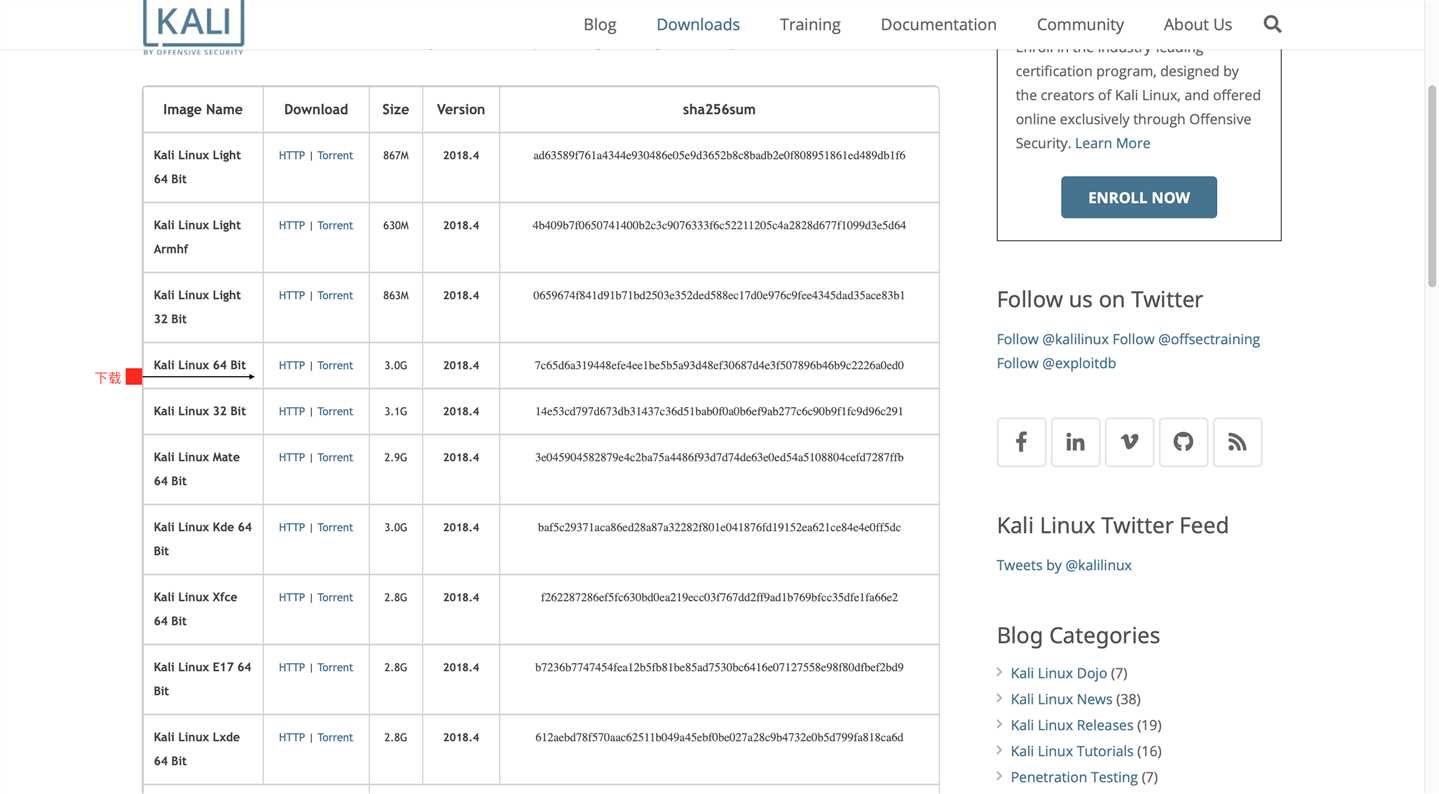The width and height of the screenshot is (1439, 794).
Task: Download Kali Linux Light 32 Bit via Torrent
Action: pyautogui.click(x=335, y=295)
